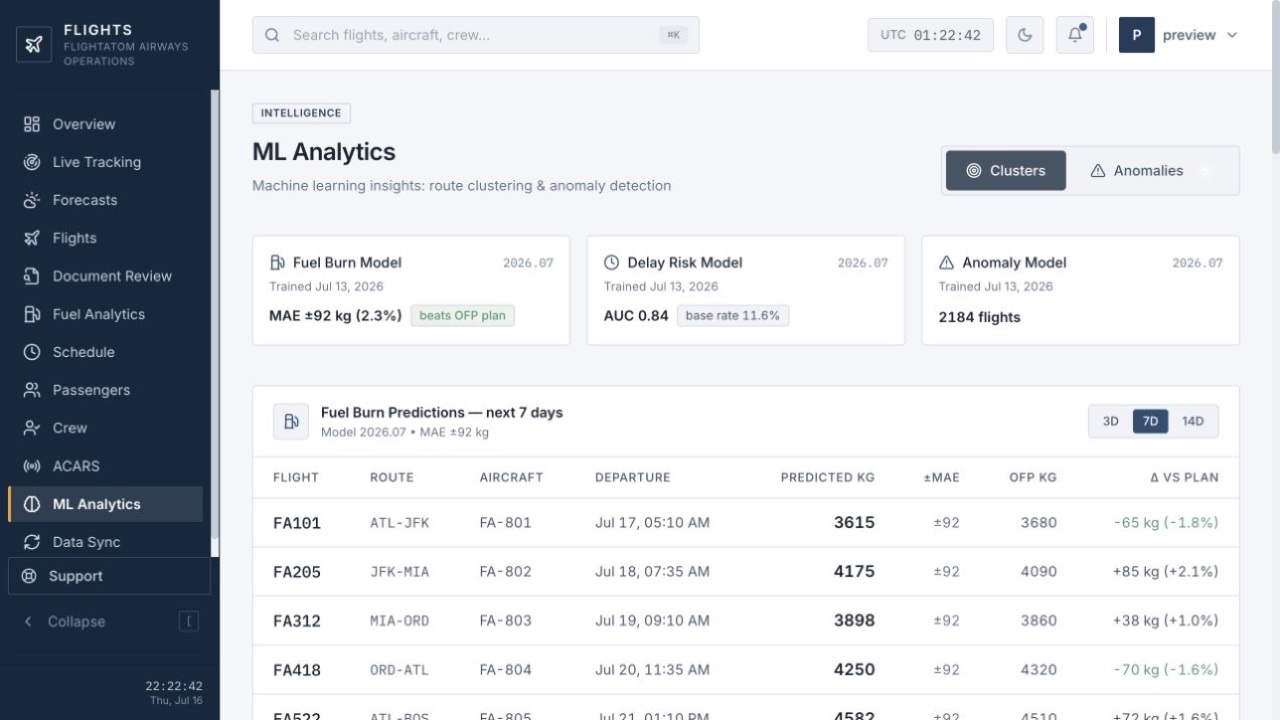Sort by the PREDICTED KG column

828,478
